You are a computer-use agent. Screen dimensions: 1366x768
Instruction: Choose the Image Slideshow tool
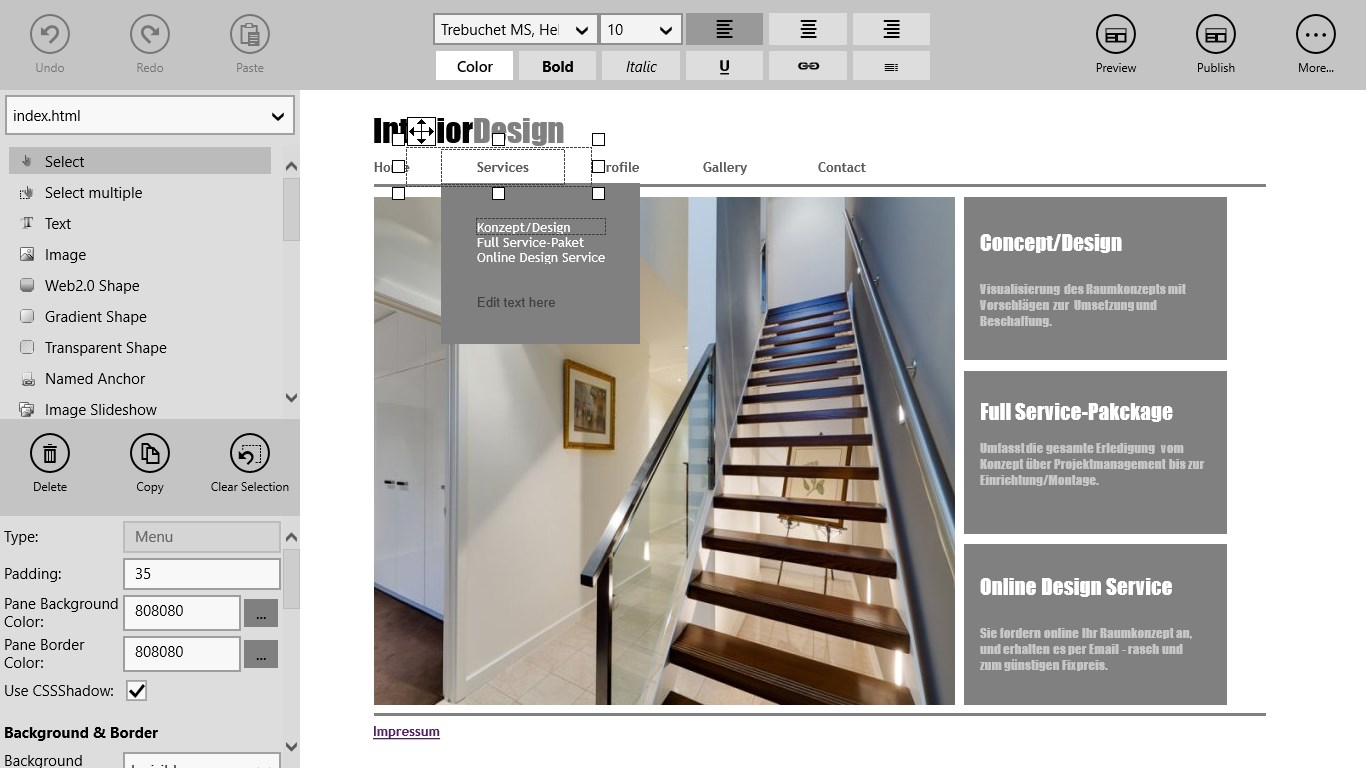[x=100, y=410]
